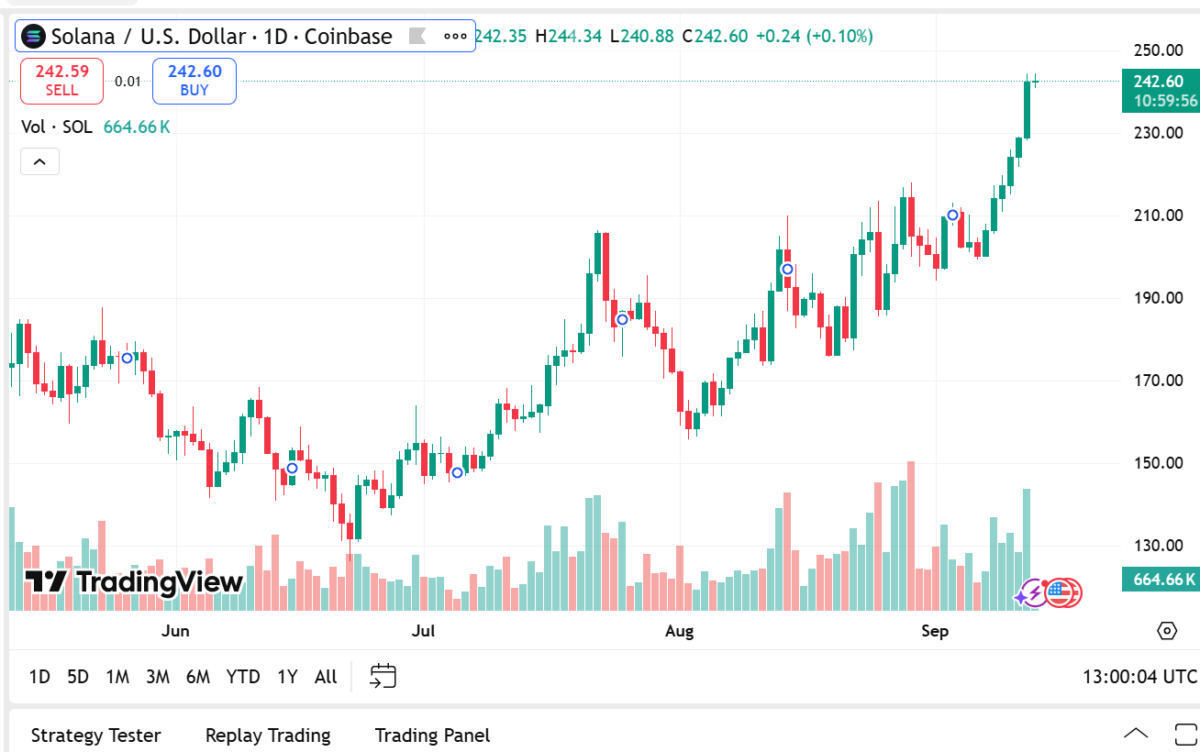Open the go-to-date calendar icon
The width and height of the screenshot is (1200, 752).
pos(383,676)
